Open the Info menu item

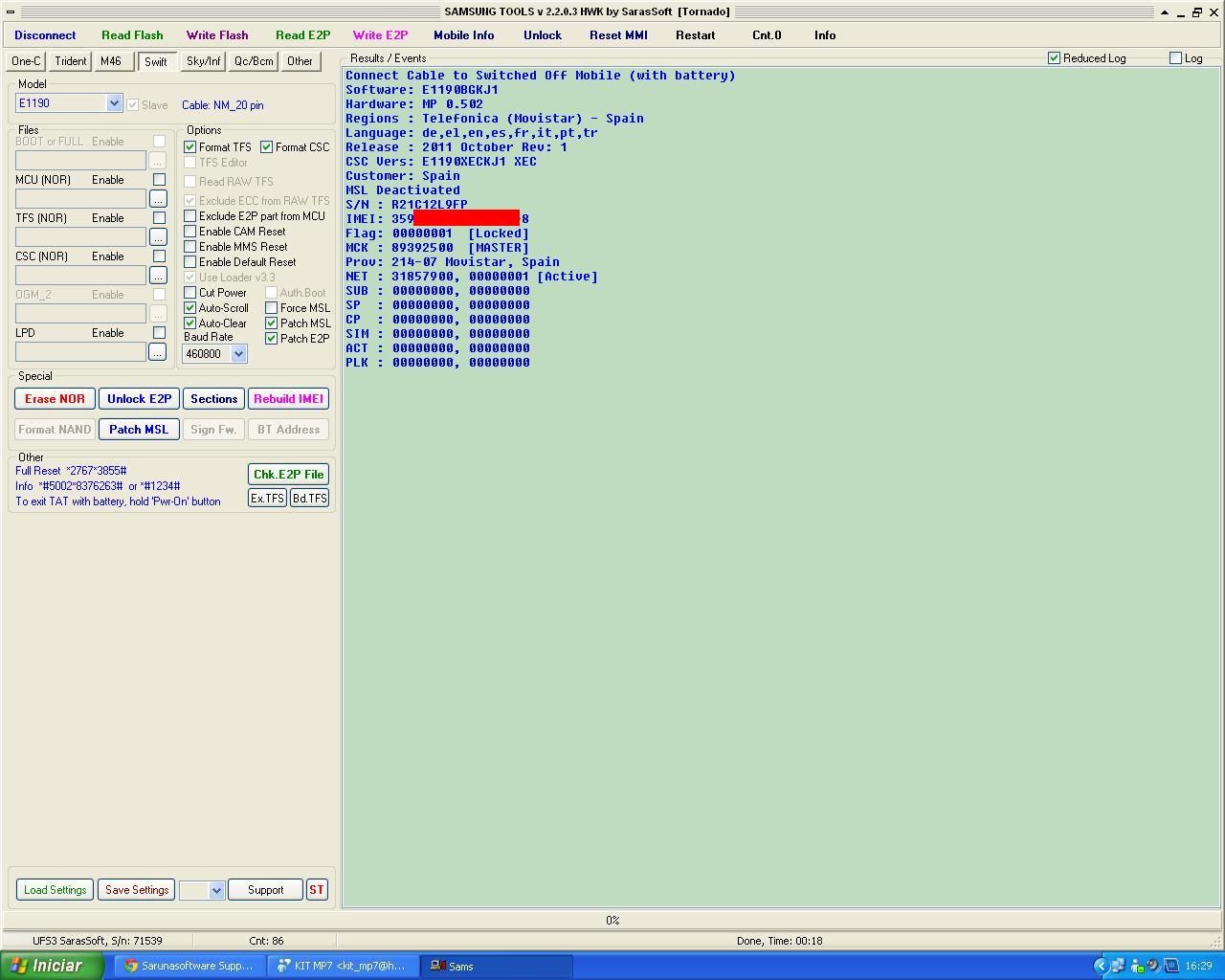tap(825, 34)
